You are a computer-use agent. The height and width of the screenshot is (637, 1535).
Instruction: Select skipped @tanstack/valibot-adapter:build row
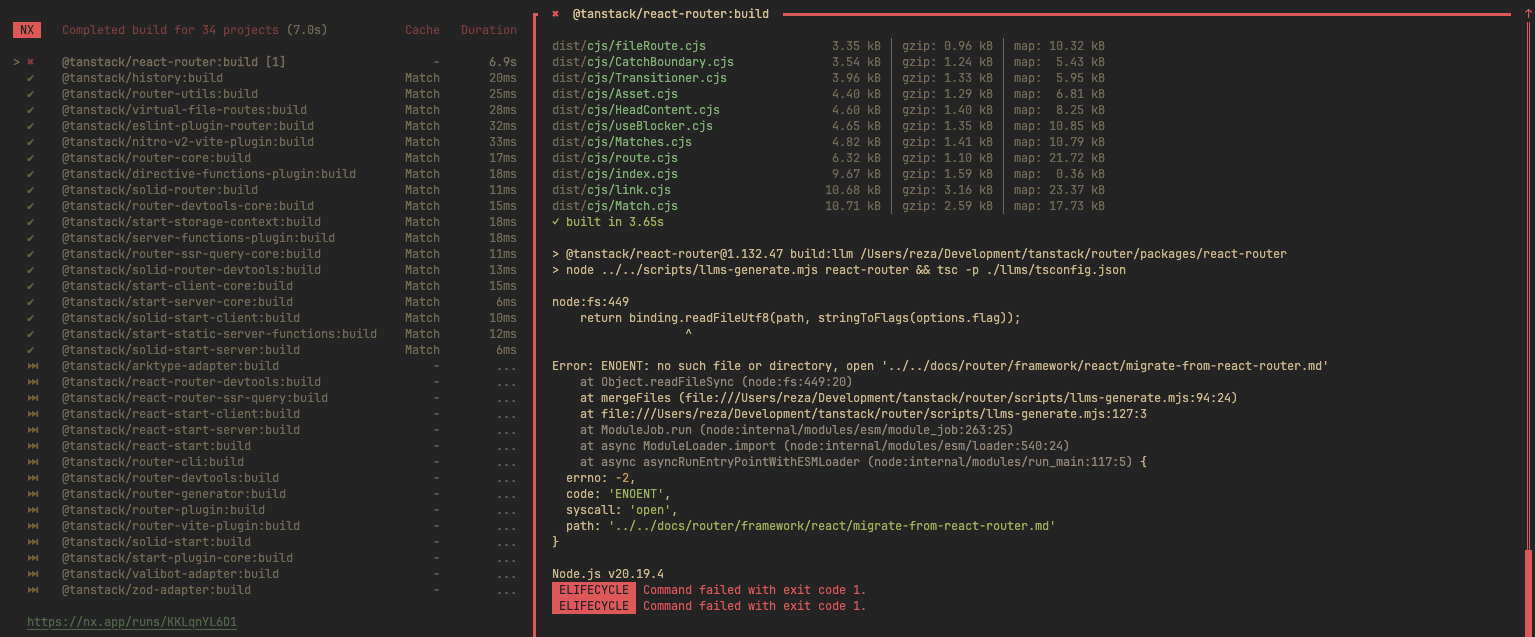click(265, 574)
